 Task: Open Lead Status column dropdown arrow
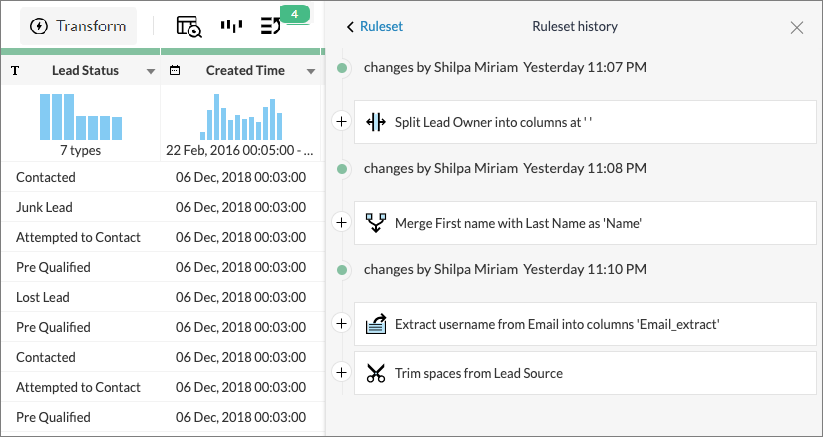[x=150, y=71]
